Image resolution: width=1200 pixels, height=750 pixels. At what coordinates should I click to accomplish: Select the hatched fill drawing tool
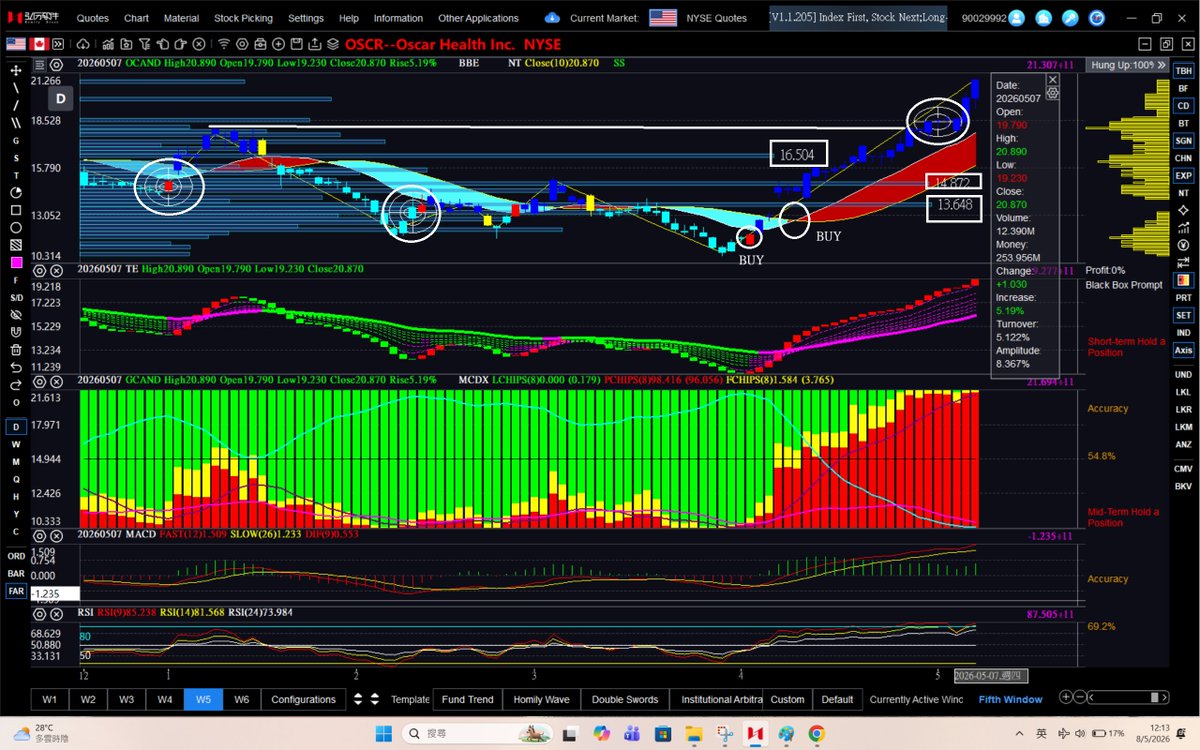click(16, 244)
